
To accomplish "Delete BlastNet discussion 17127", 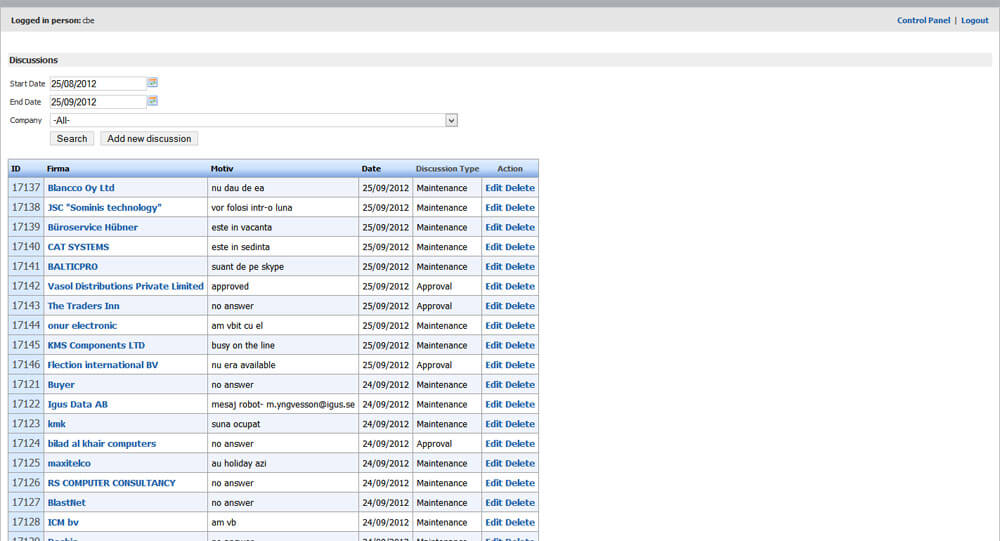I will click(x=520, y=503).
